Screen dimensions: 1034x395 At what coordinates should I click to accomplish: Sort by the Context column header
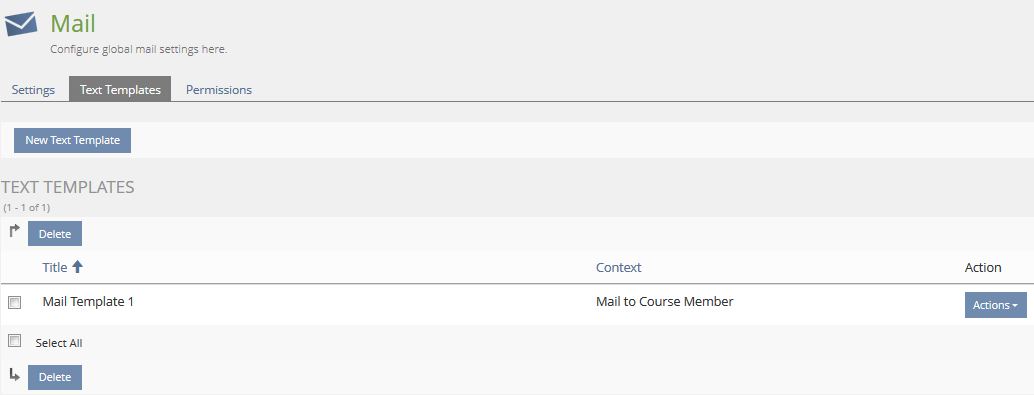coord(619,267)
